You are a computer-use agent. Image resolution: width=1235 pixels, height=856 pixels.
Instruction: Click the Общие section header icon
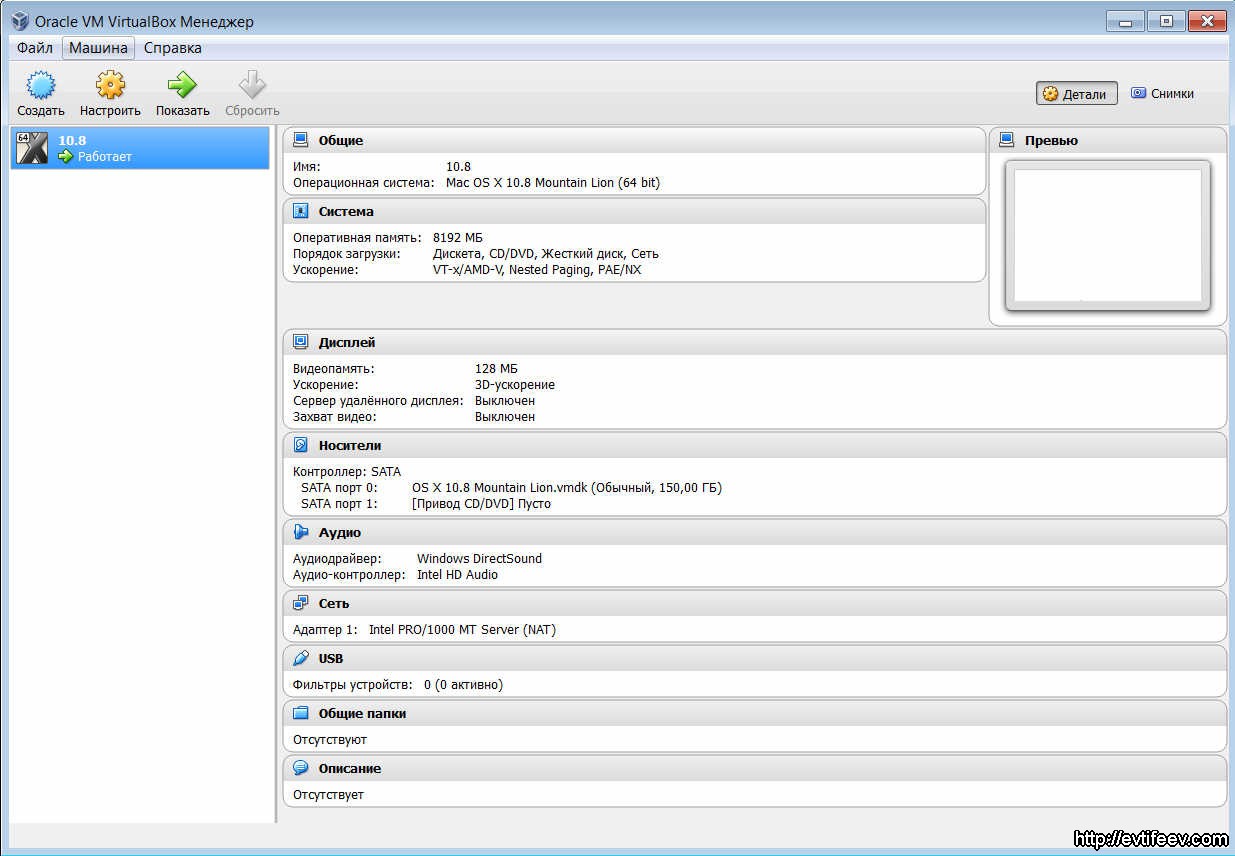(301, 140)
